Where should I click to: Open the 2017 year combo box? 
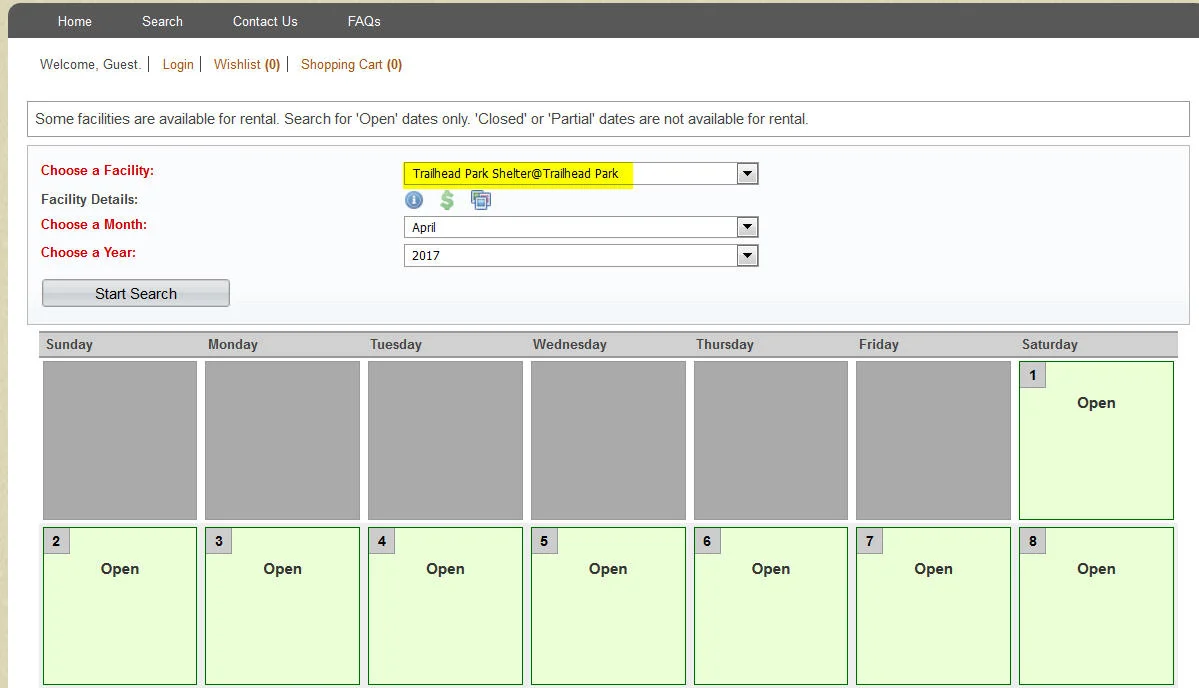point(581,255)
